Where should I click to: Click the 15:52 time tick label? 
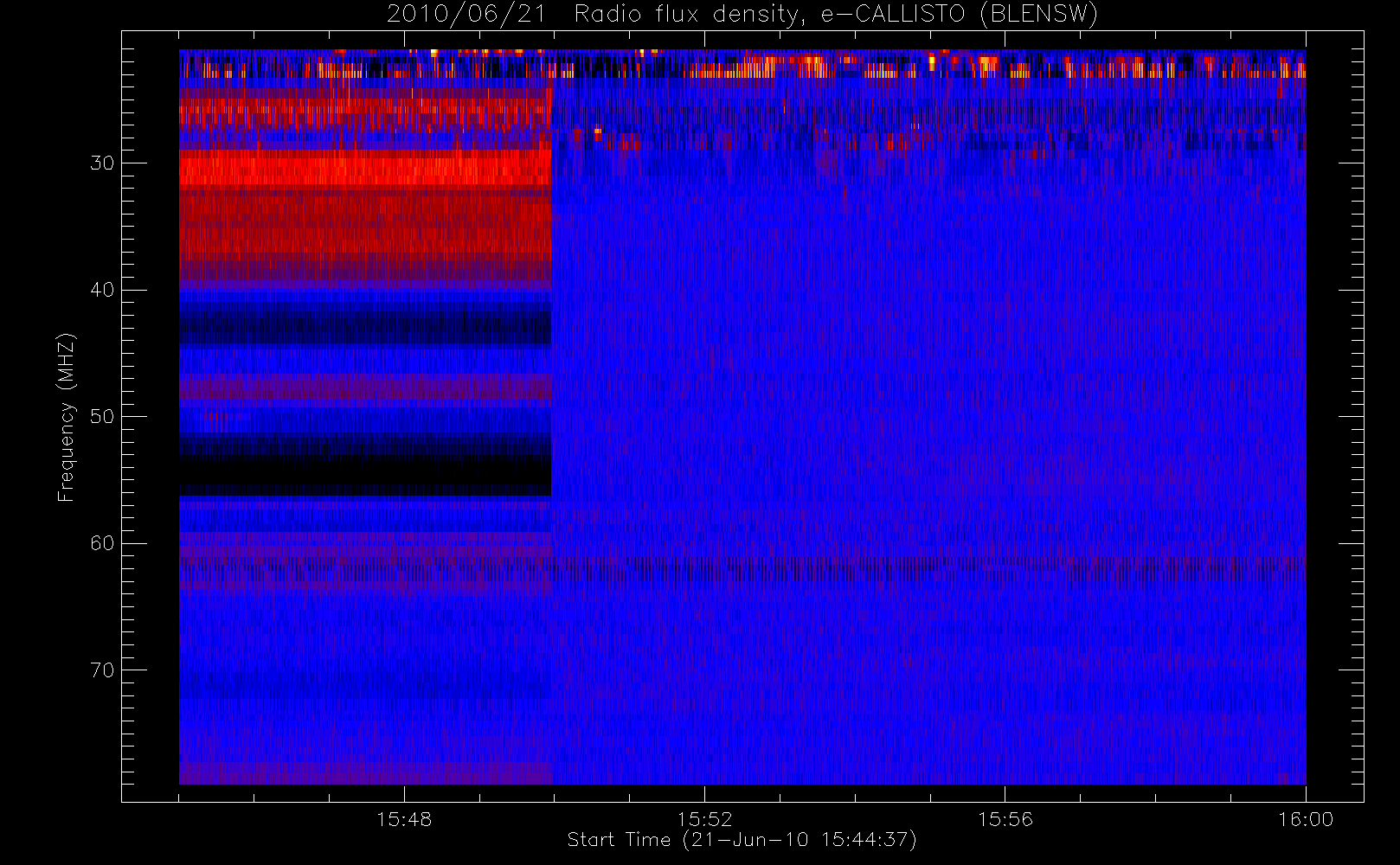[x=704, y=819]
